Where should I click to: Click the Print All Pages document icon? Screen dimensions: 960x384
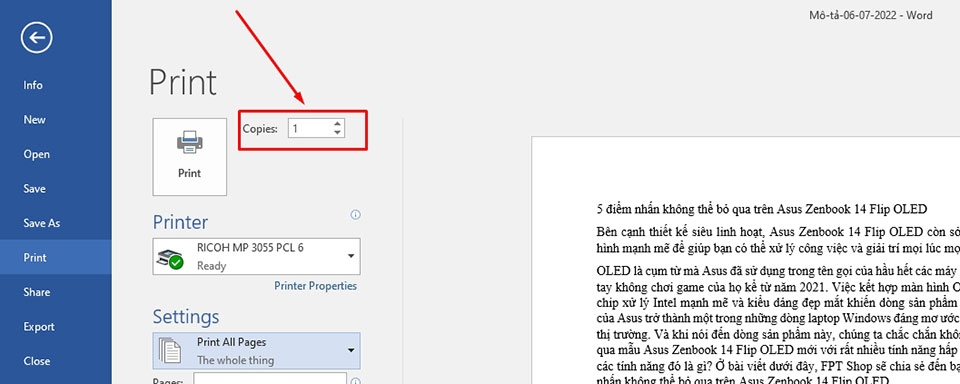[x=170, y=350]
